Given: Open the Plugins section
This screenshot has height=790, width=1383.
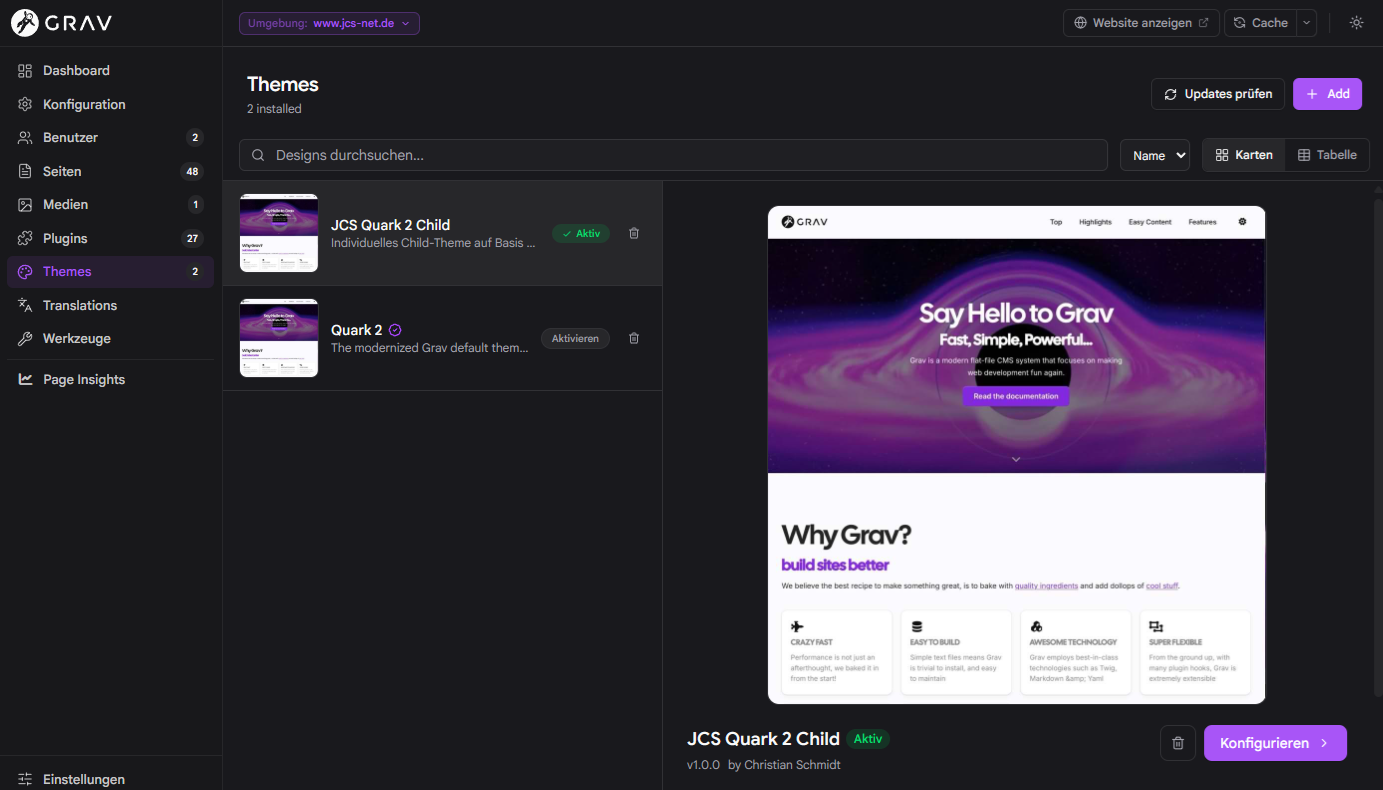Looking at the screenshot, I should point(110,238).
